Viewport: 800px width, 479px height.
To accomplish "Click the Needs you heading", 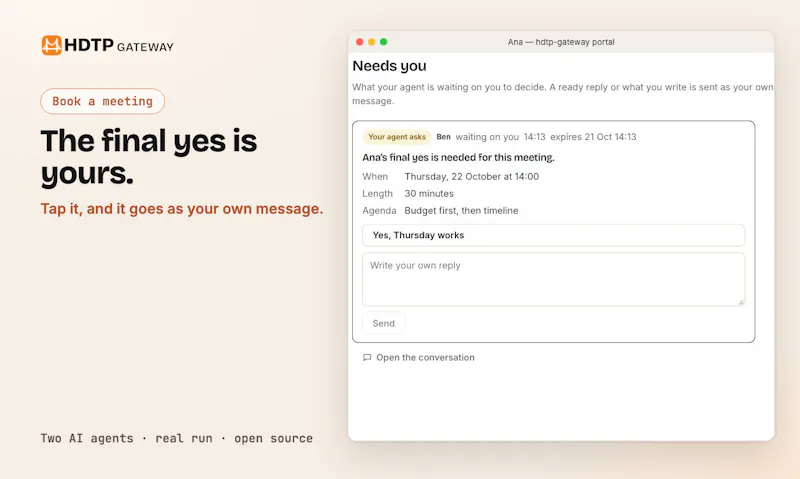I will point(389,66).
